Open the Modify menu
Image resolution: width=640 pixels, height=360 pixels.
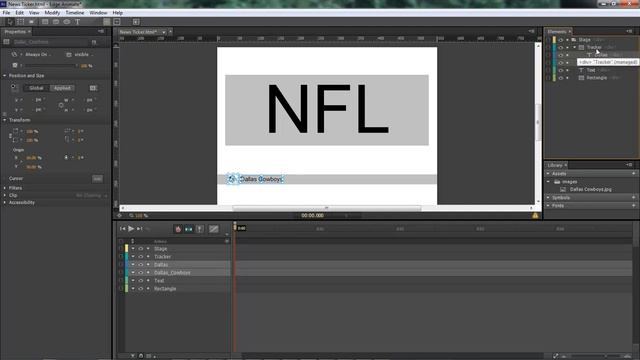52,13
